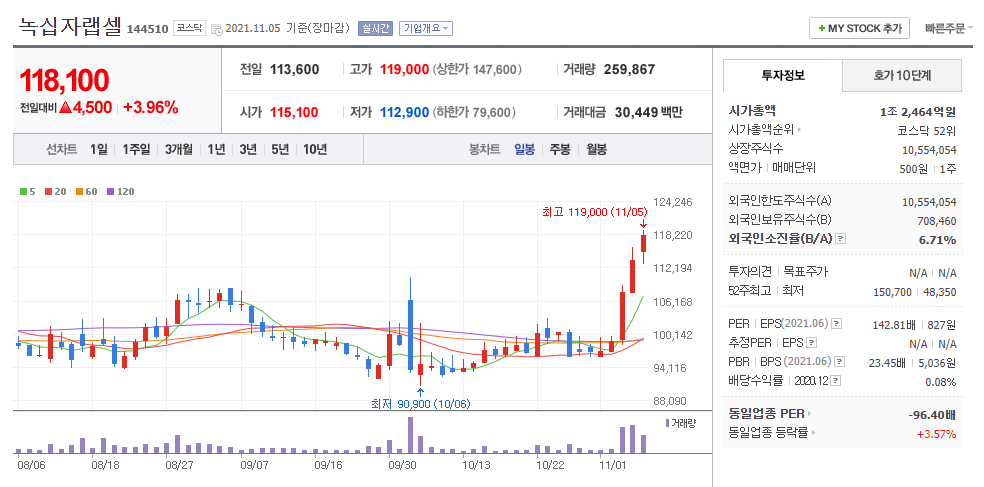
Task: Select the 1일 line chart
Action: pyautogui.click(x=99, y=149)
